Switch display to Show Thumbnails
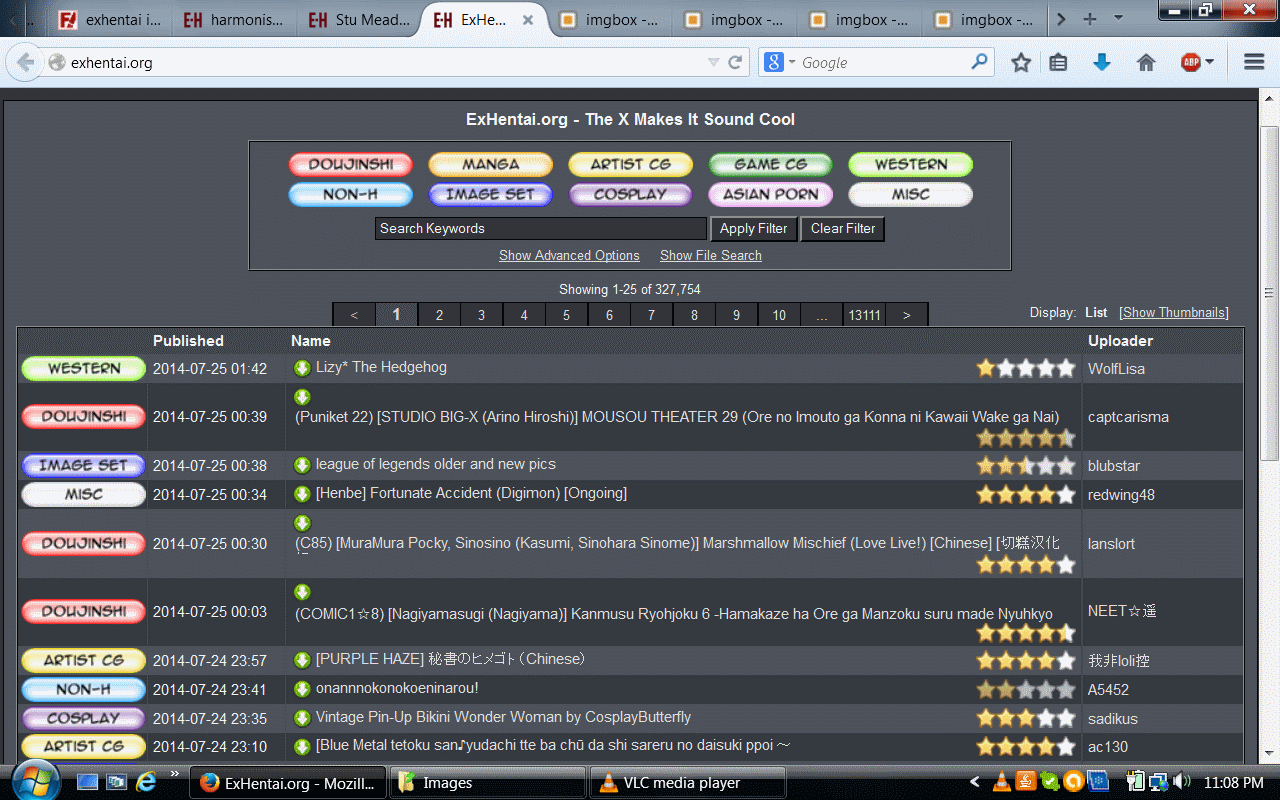Viewport: 1280px width, 800px height. [x=1174, y=313]
